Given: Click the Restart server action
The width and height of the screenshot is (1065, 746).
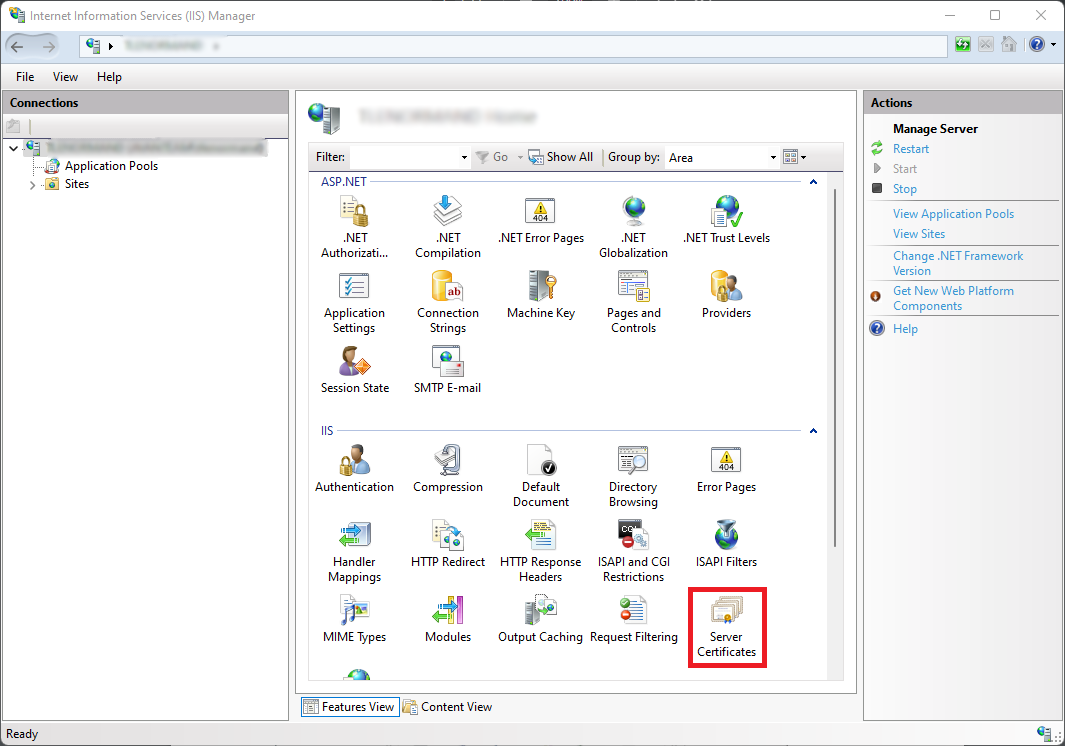Looking at the screenshot, I should click(x=910, y=149).
